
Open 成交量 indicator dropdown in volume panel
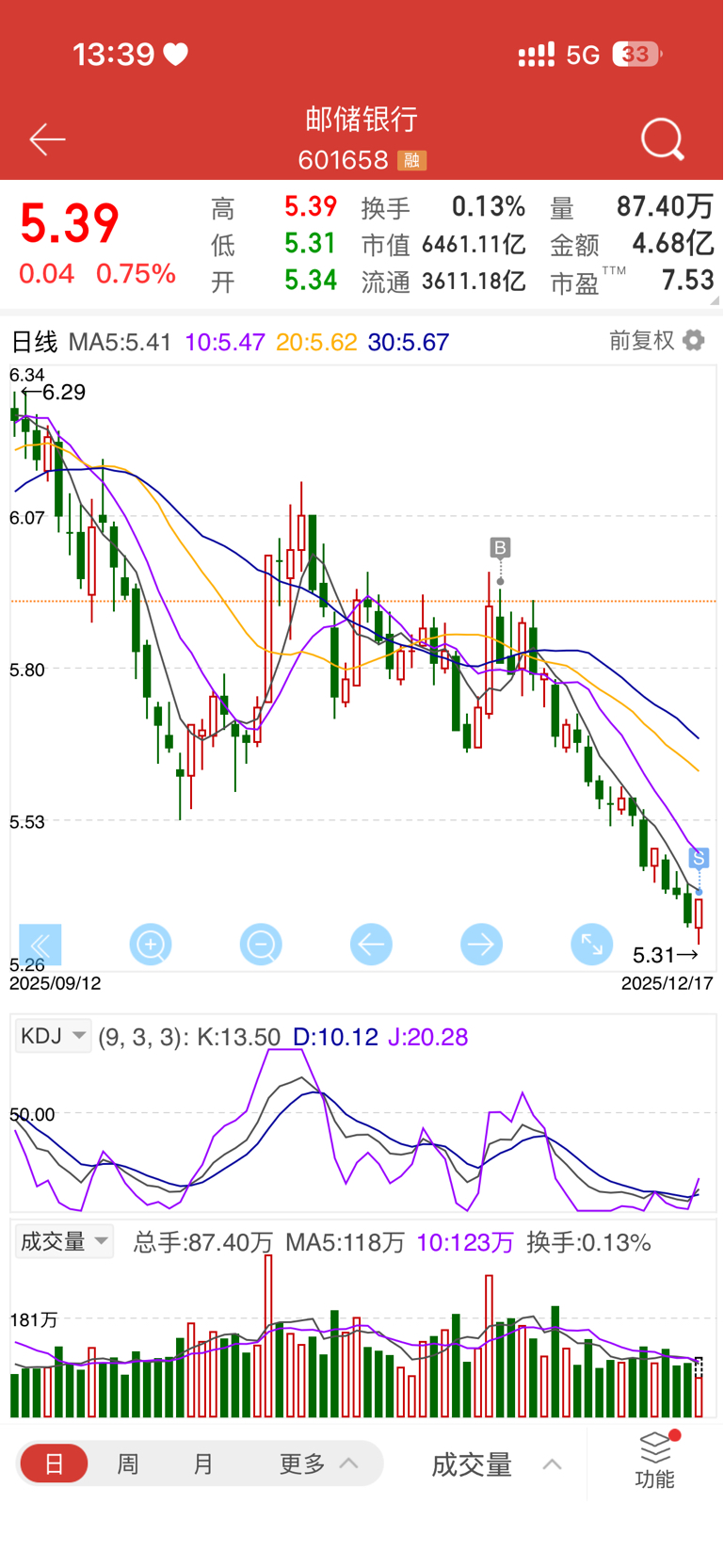tap(64, 1241)
